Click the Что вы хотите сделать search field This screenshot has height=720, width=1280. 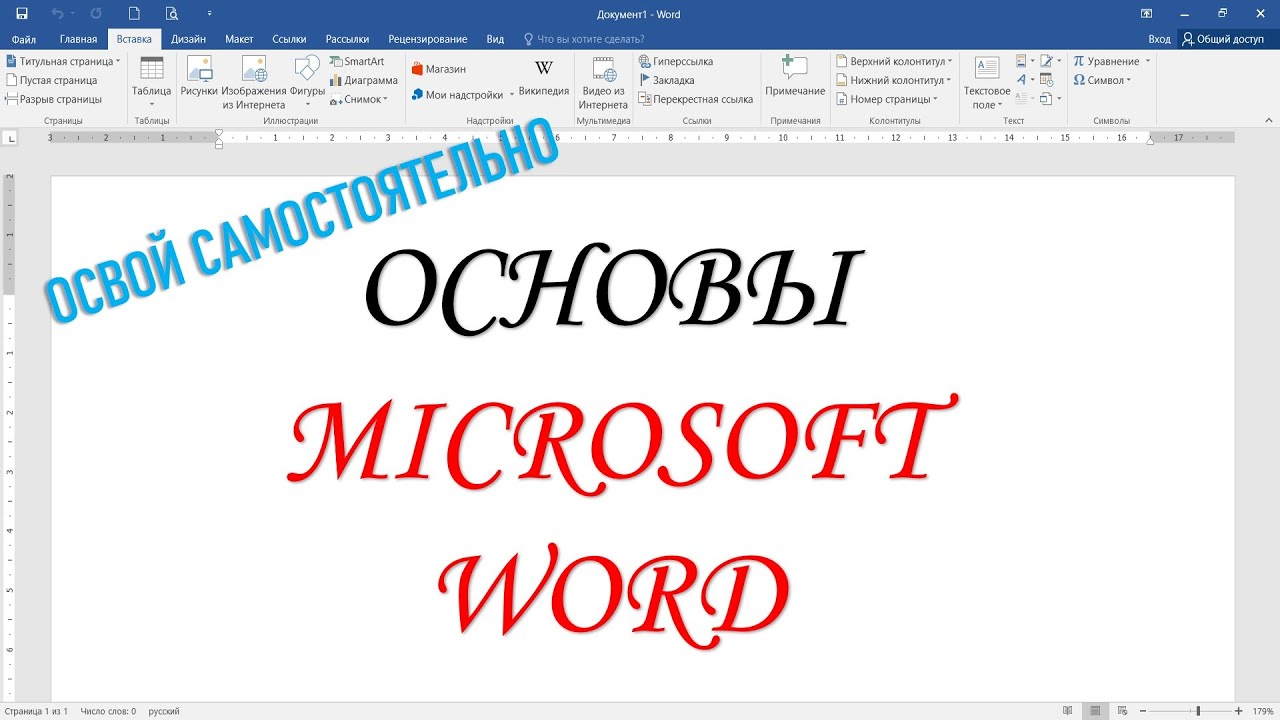(x=583, y=39)
